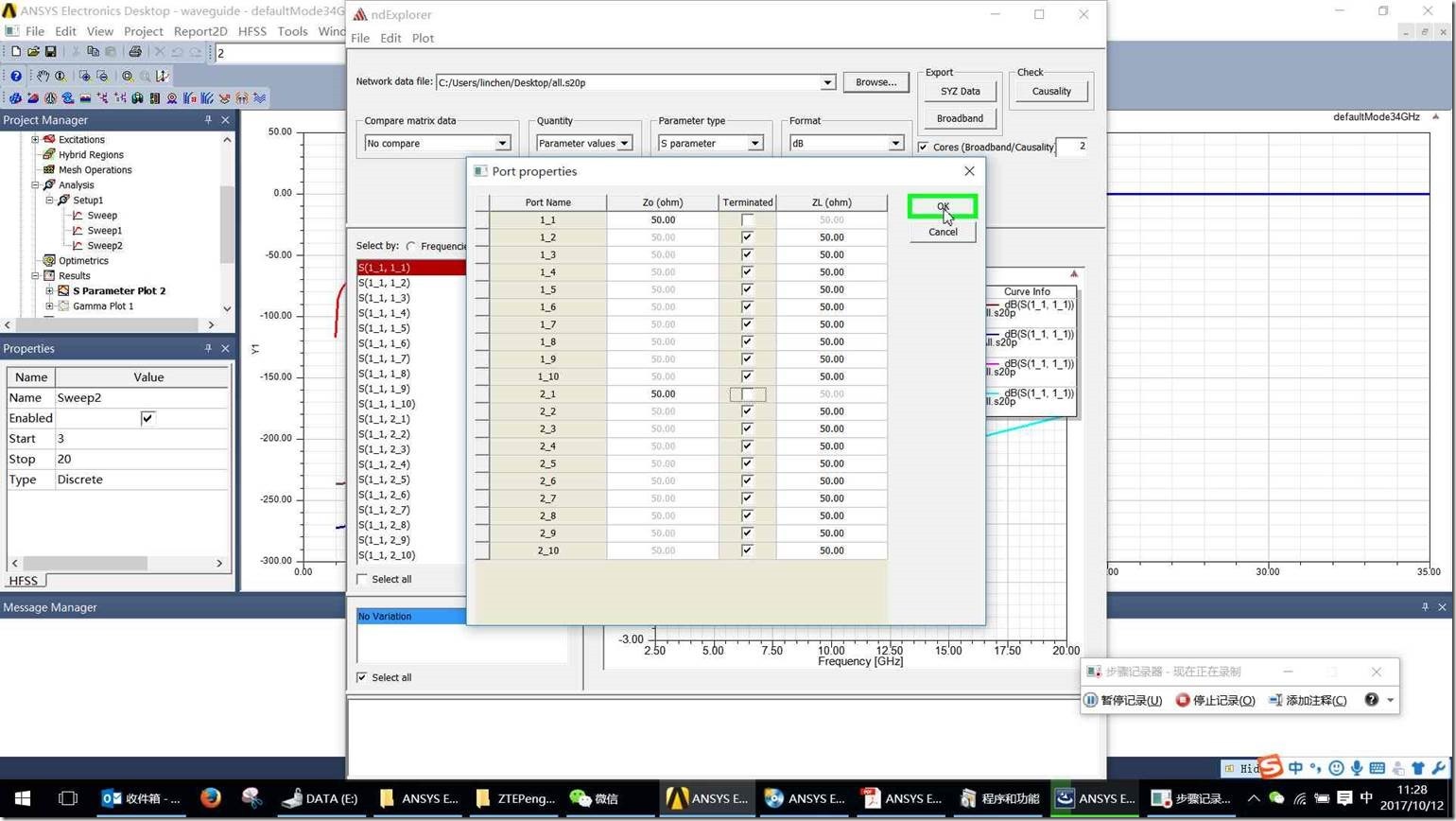Open the Report2D menu

[x=200, y=31]
